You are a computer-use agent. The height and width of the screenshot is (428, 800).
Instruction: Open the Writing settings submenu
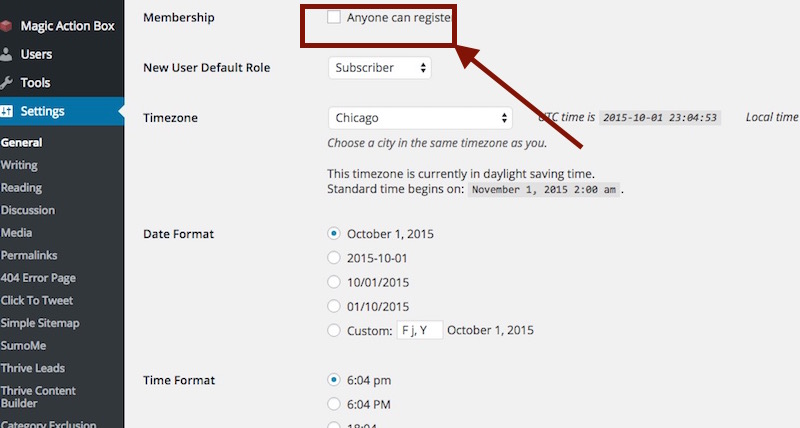click(x=19, y=165)
